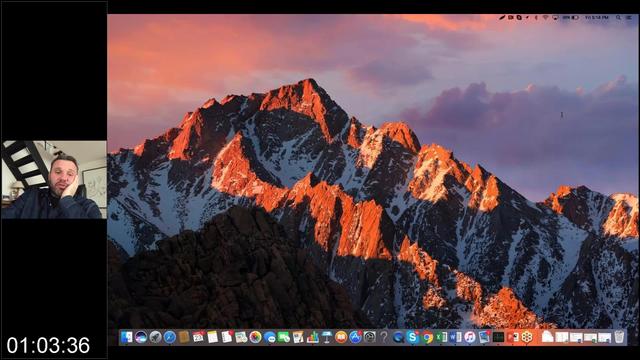Open the Photos colorful pinwheel icon
Viewport: 640px width, 360px height.
tap(256, 337)
